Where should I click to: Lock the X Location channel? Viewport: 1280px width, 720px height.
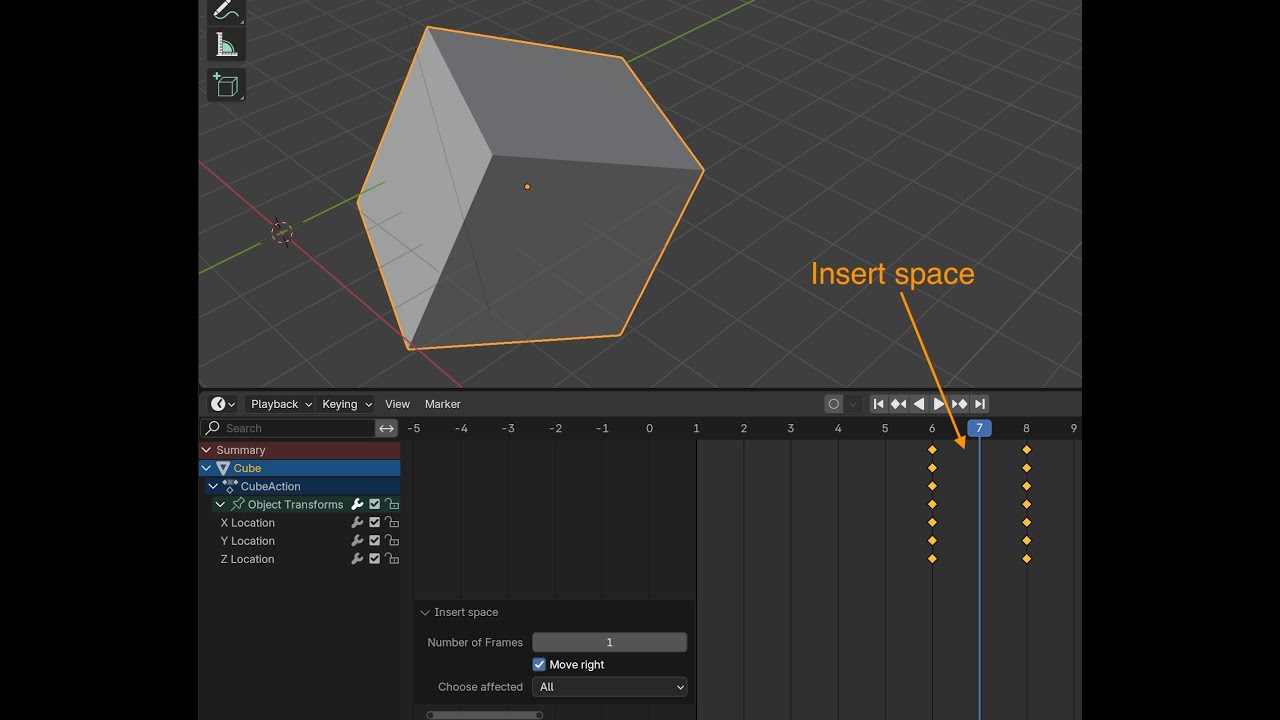(392, 523)
